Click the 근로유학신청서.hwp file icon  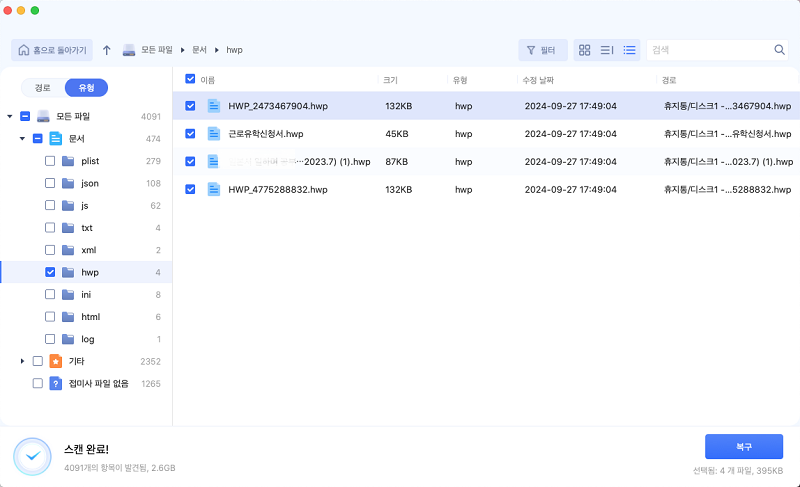pos(213,133)
